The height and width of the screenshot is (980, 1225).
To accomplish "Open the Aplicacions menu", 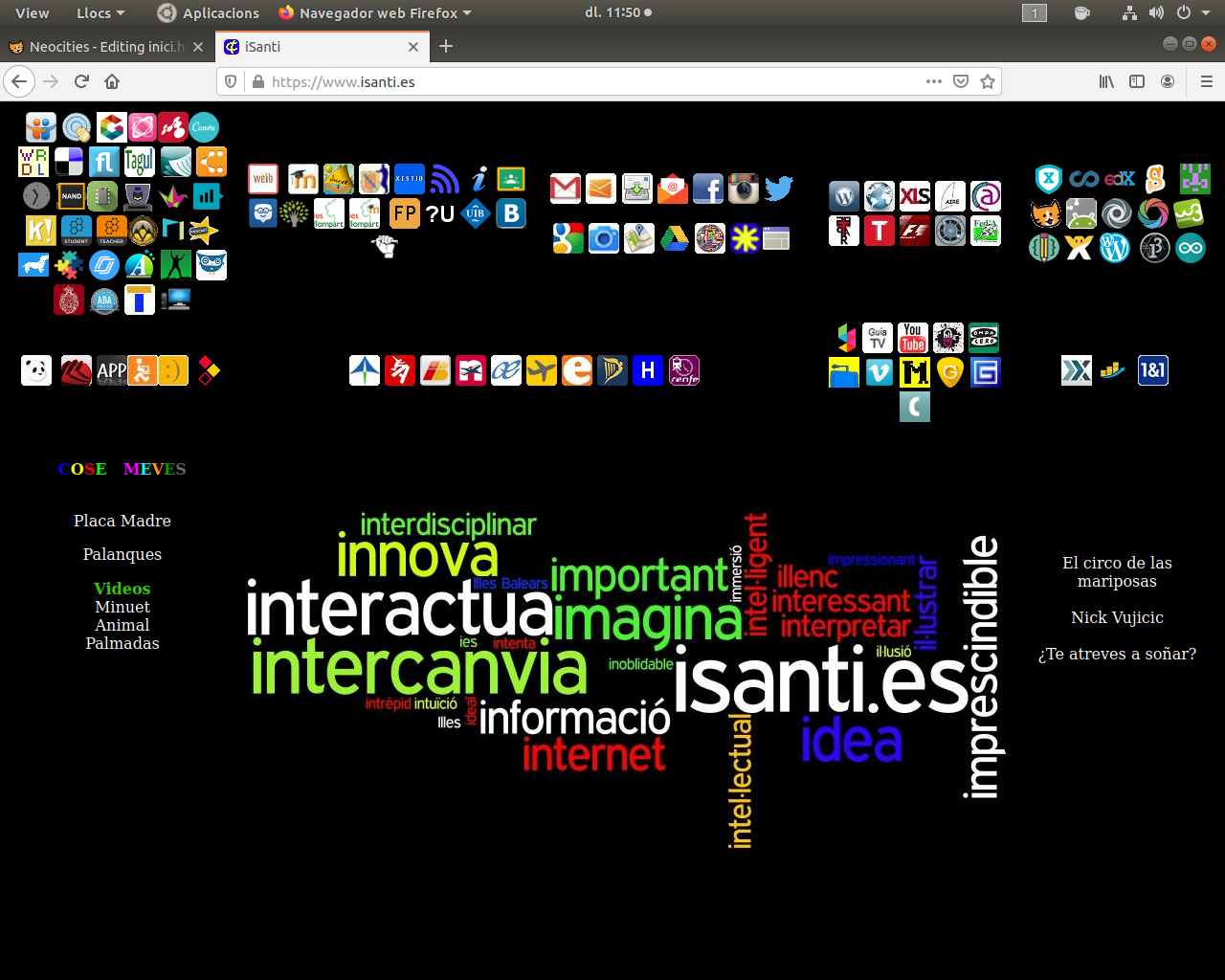I will click(x=209, y=13).
